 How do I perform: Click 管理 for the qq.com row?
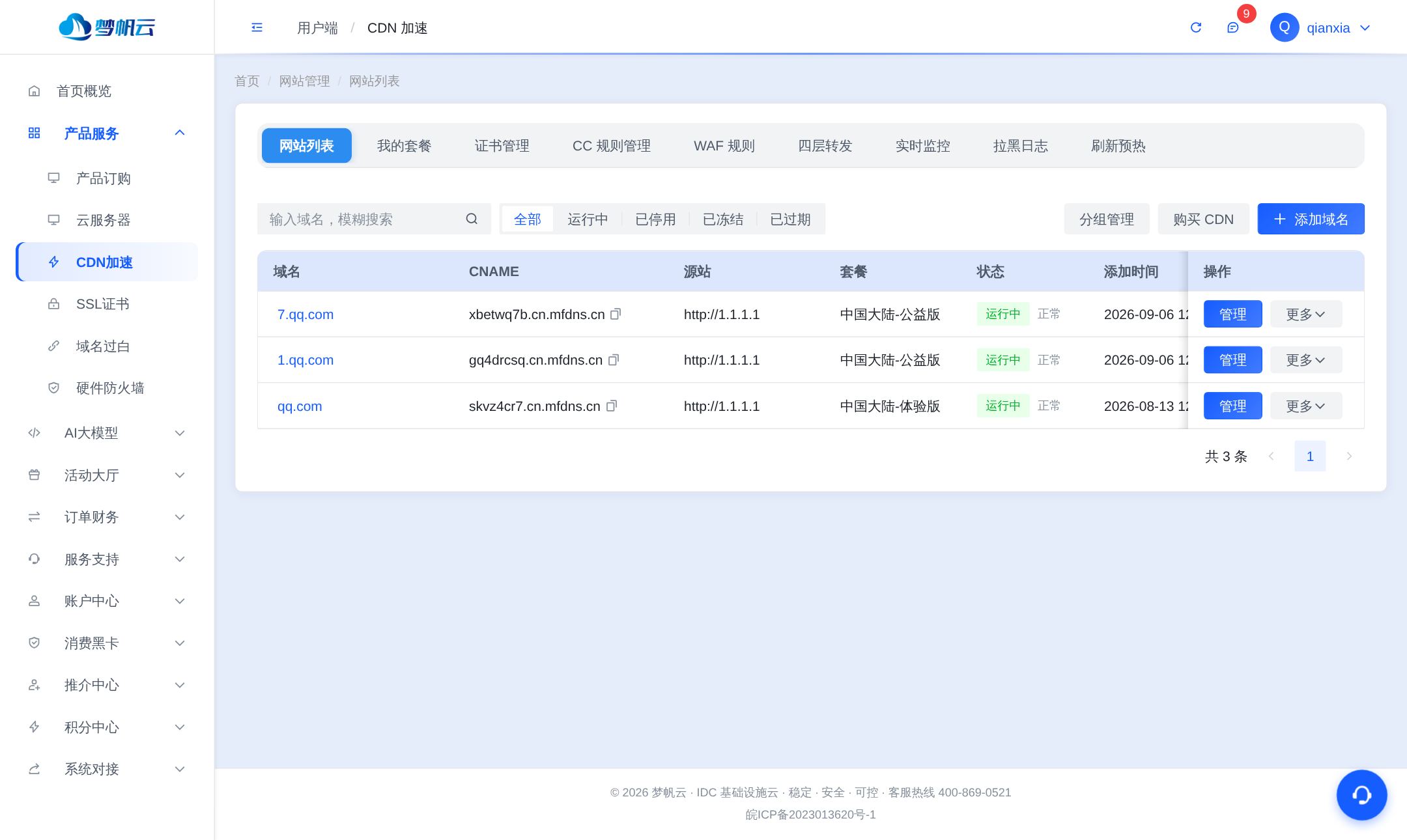tap(1232, 406)
